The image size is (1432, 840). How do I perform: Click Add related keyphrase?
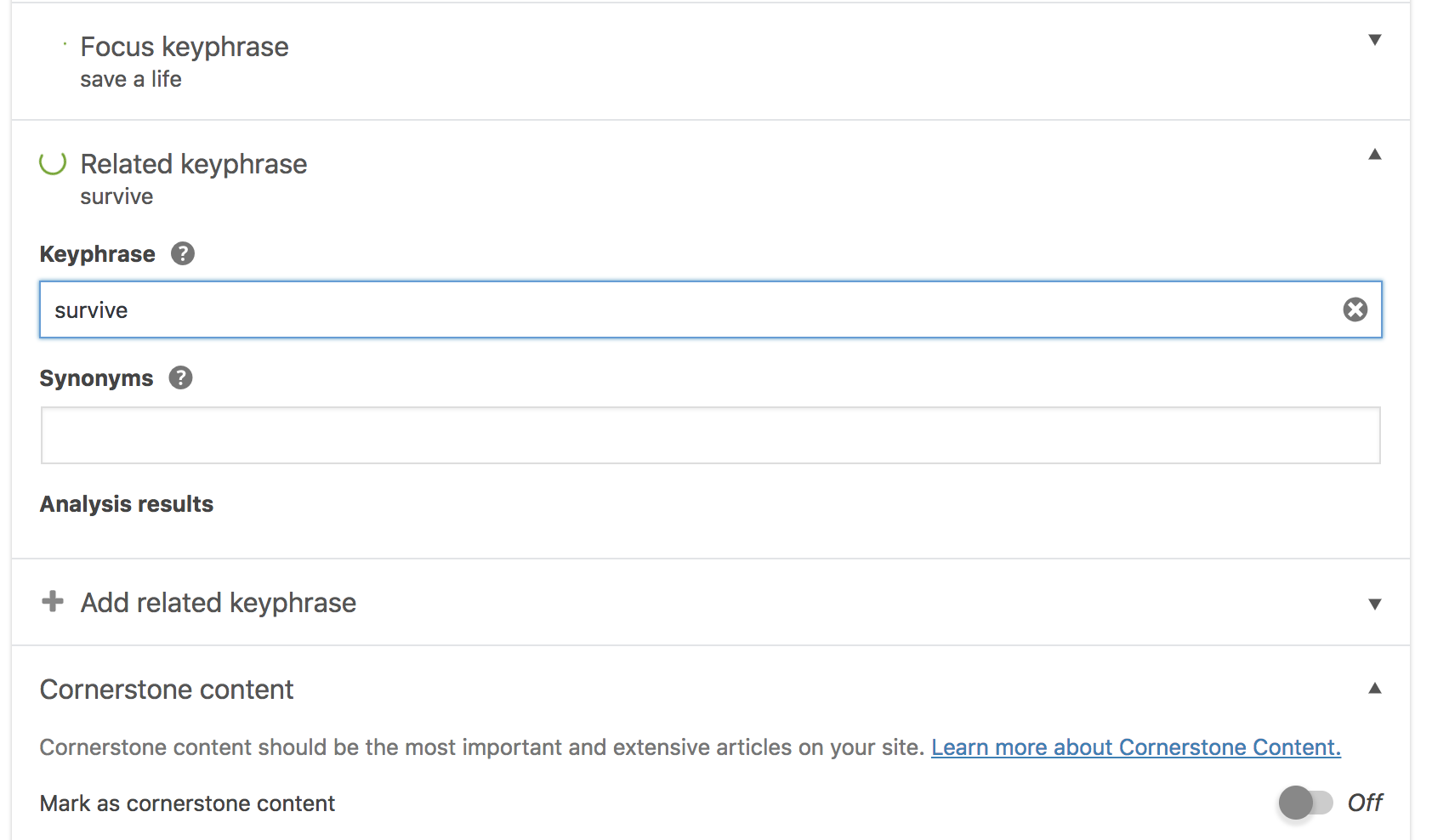(x=219, y=603)
